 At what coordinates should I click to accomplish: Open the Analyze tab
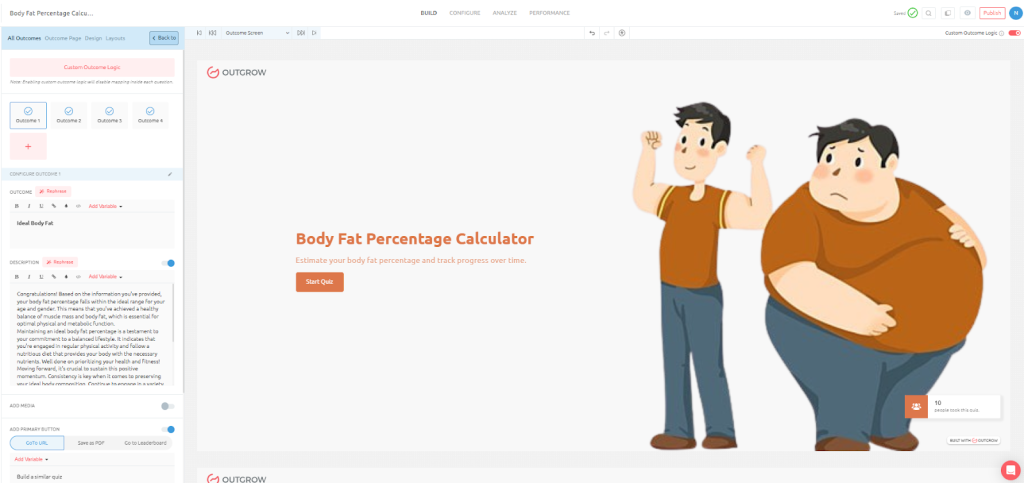click(x=504, y=13)
